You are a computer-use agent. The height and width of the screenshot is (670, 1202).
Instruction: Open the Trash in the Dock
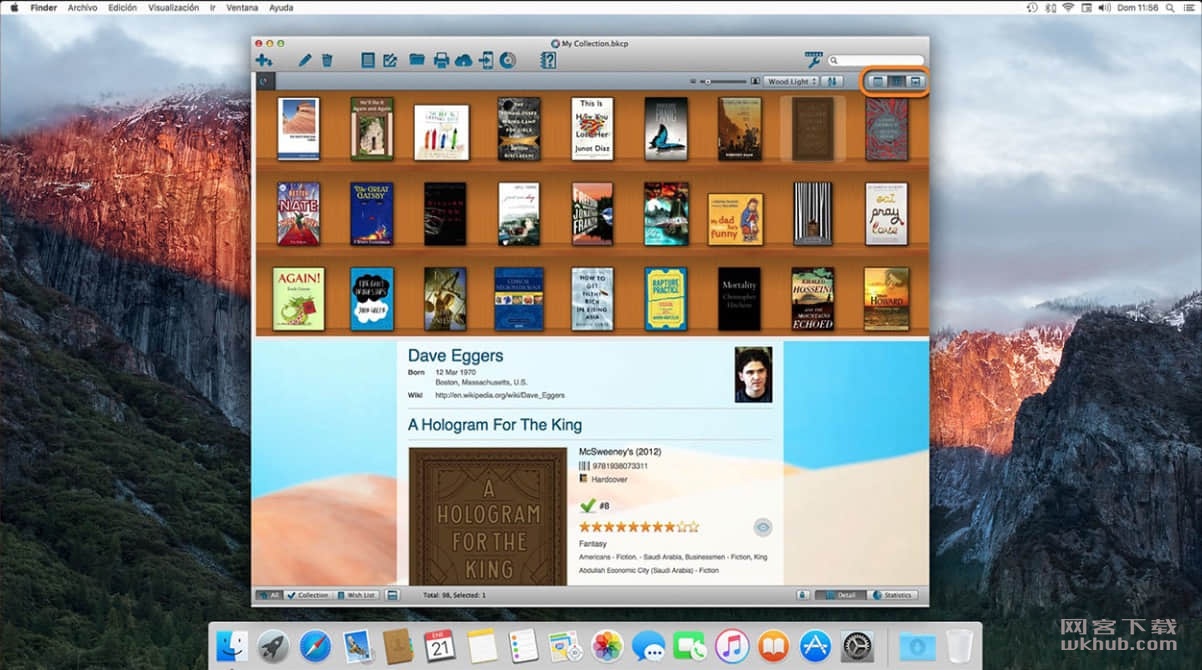[958, 645]
